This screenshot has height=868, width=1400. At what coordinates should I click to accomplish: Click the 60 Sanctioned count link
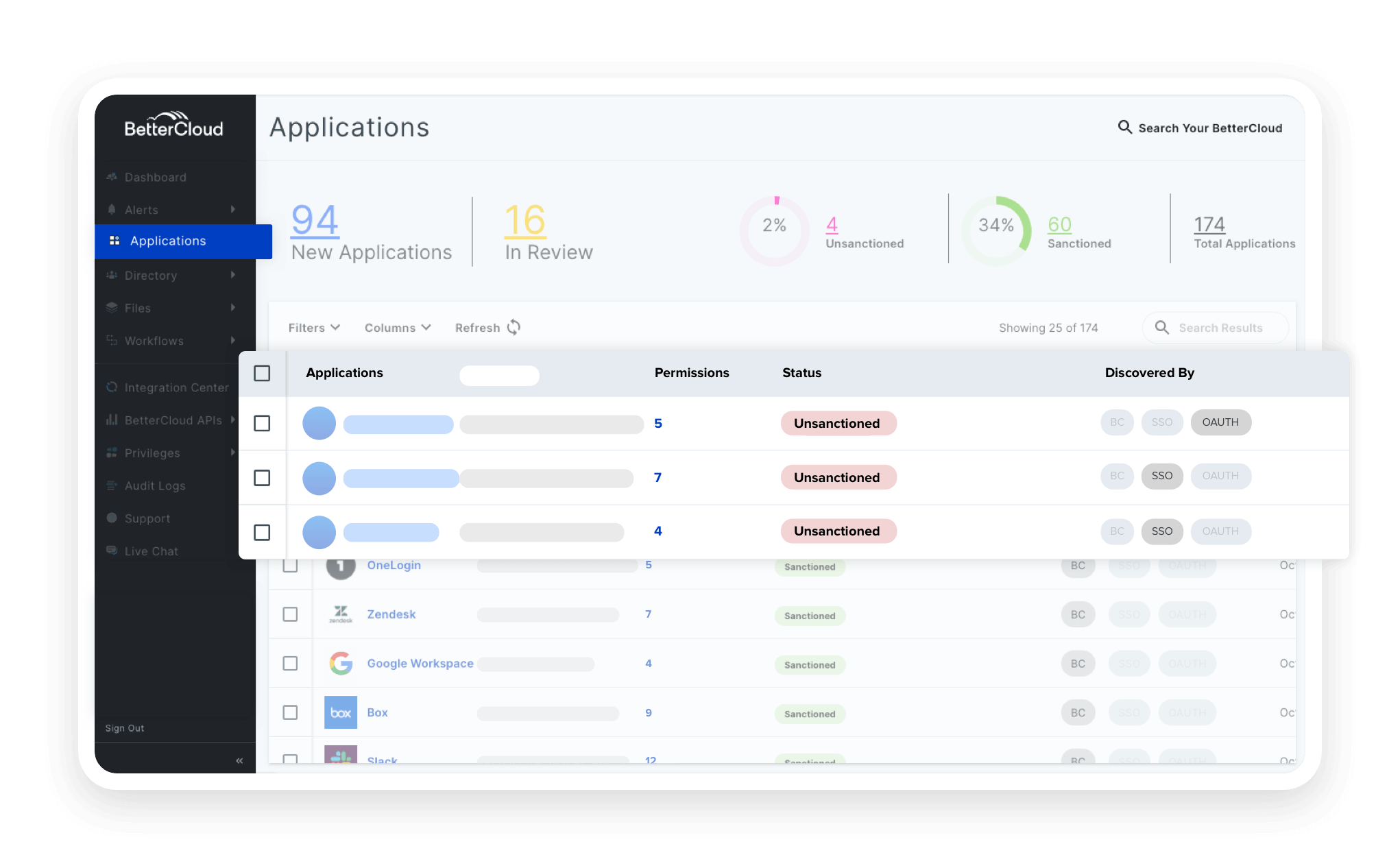tap(1059, 224)
